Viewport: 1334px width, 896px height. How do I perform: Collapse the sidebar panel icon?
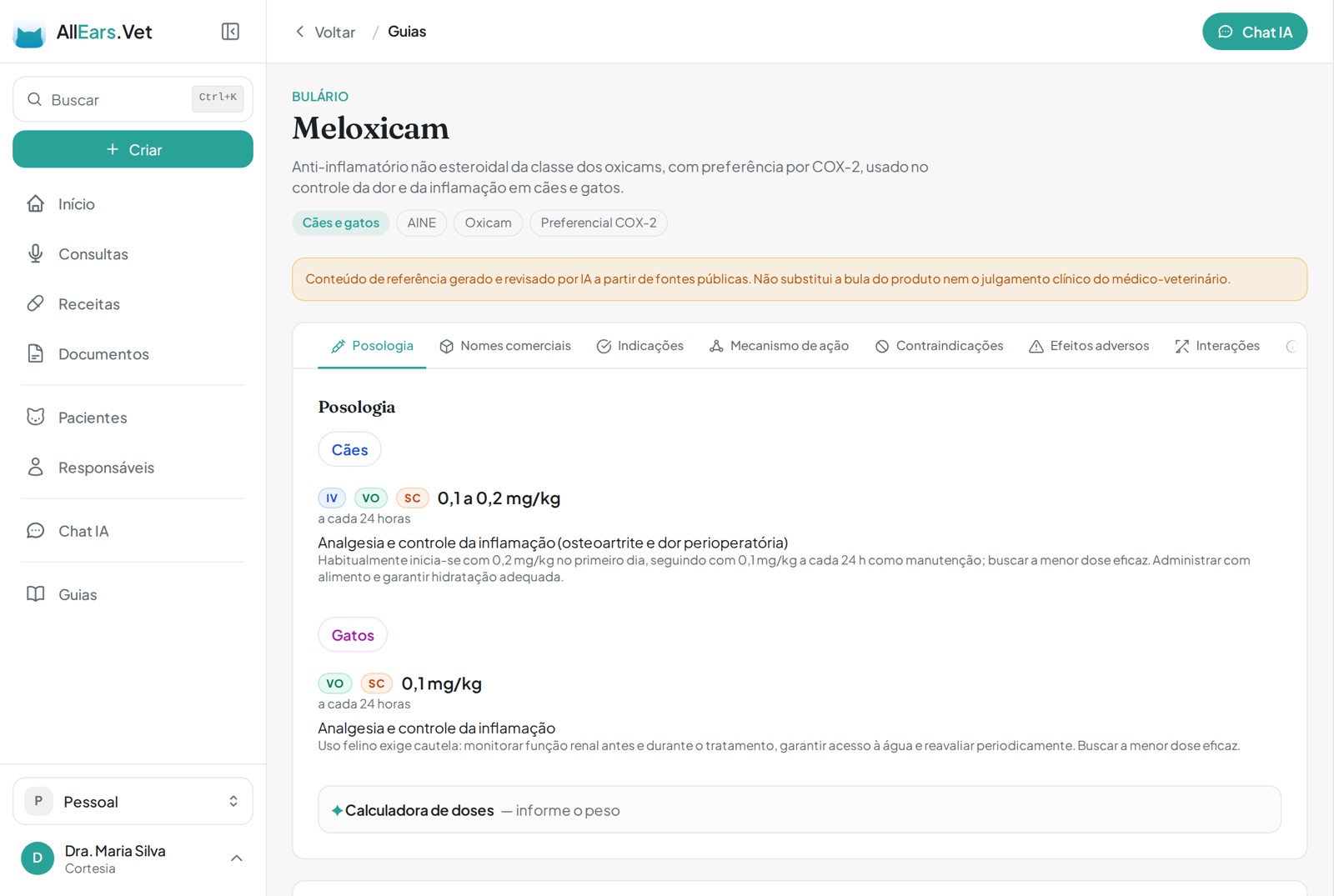coord(230,32)
